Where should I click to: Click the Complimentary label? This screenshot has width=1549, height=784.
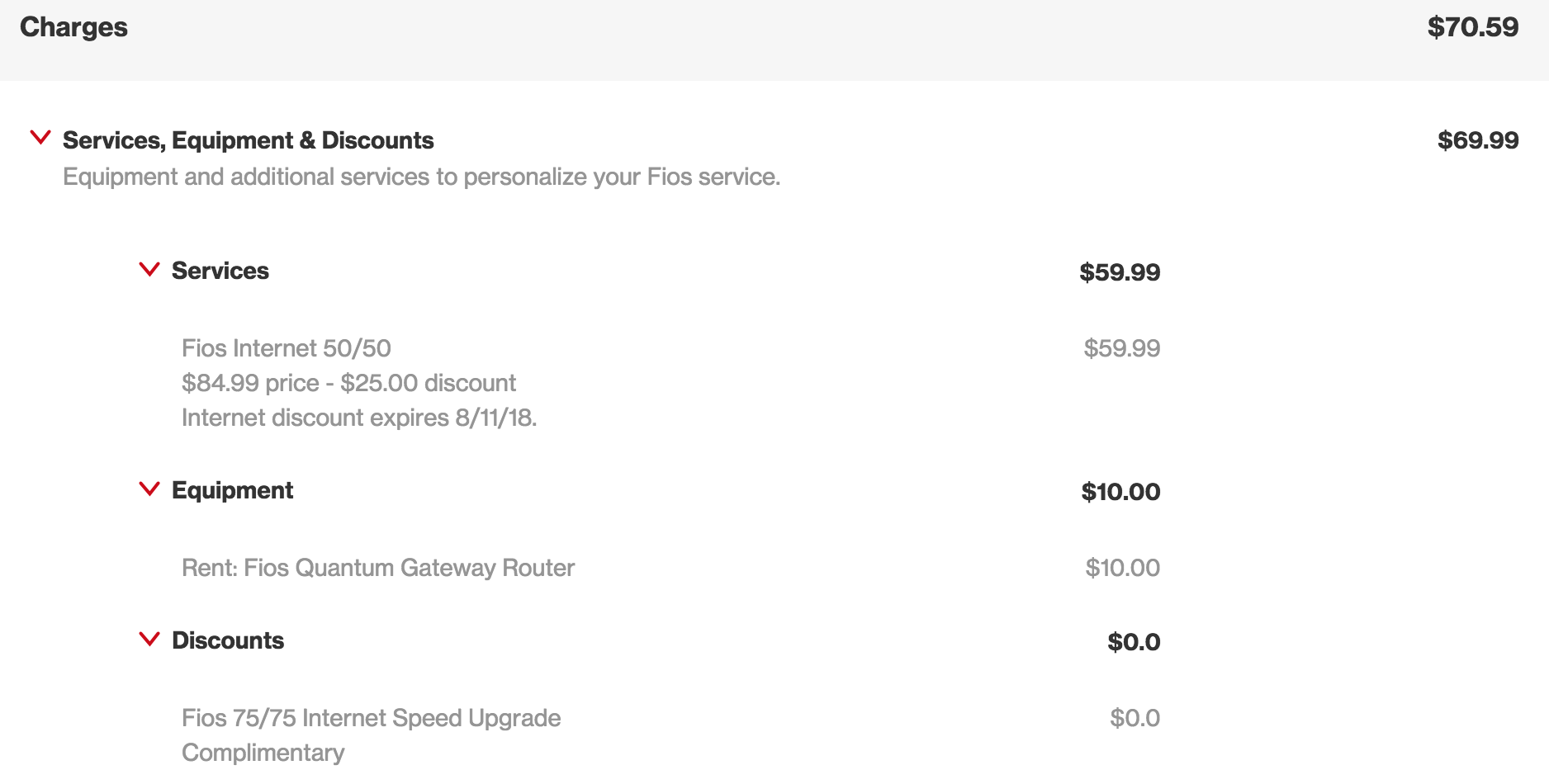pos(263,753)
